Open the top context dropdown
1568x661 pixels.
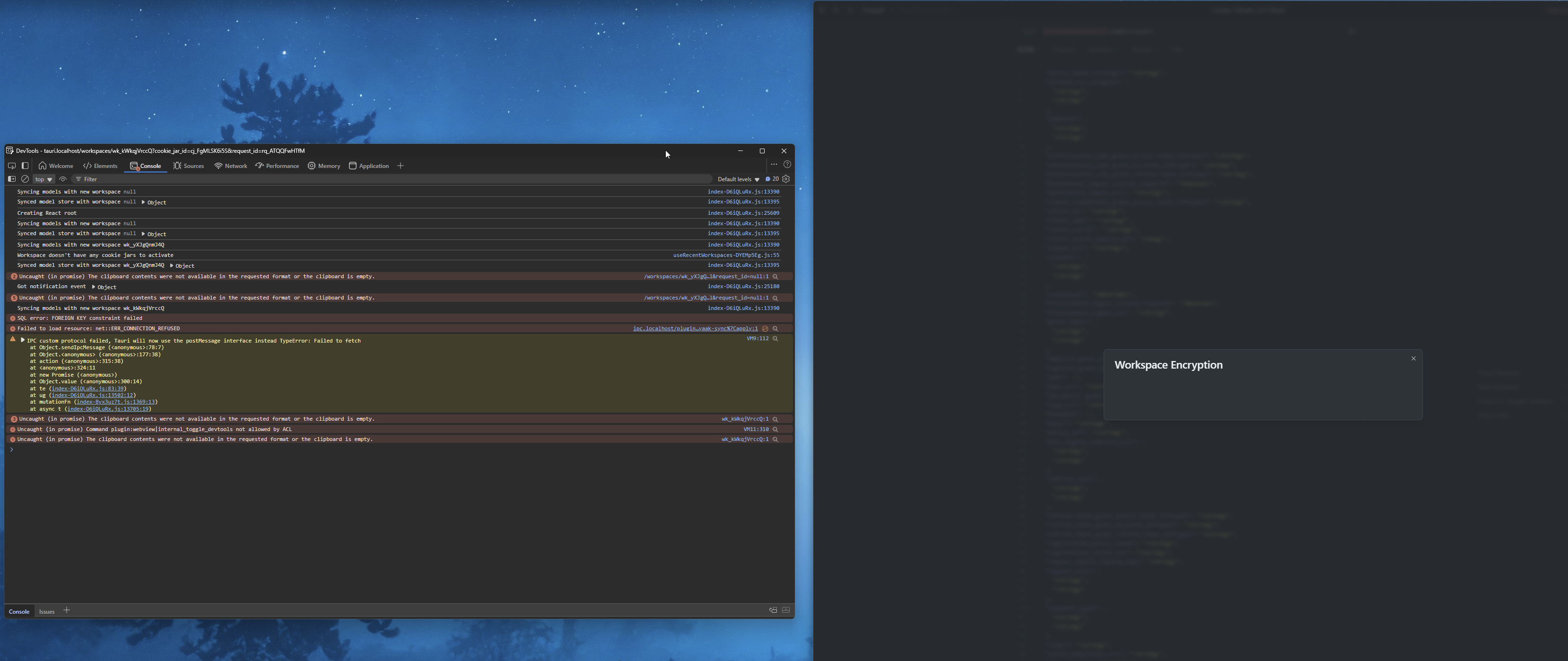point(43,179)
